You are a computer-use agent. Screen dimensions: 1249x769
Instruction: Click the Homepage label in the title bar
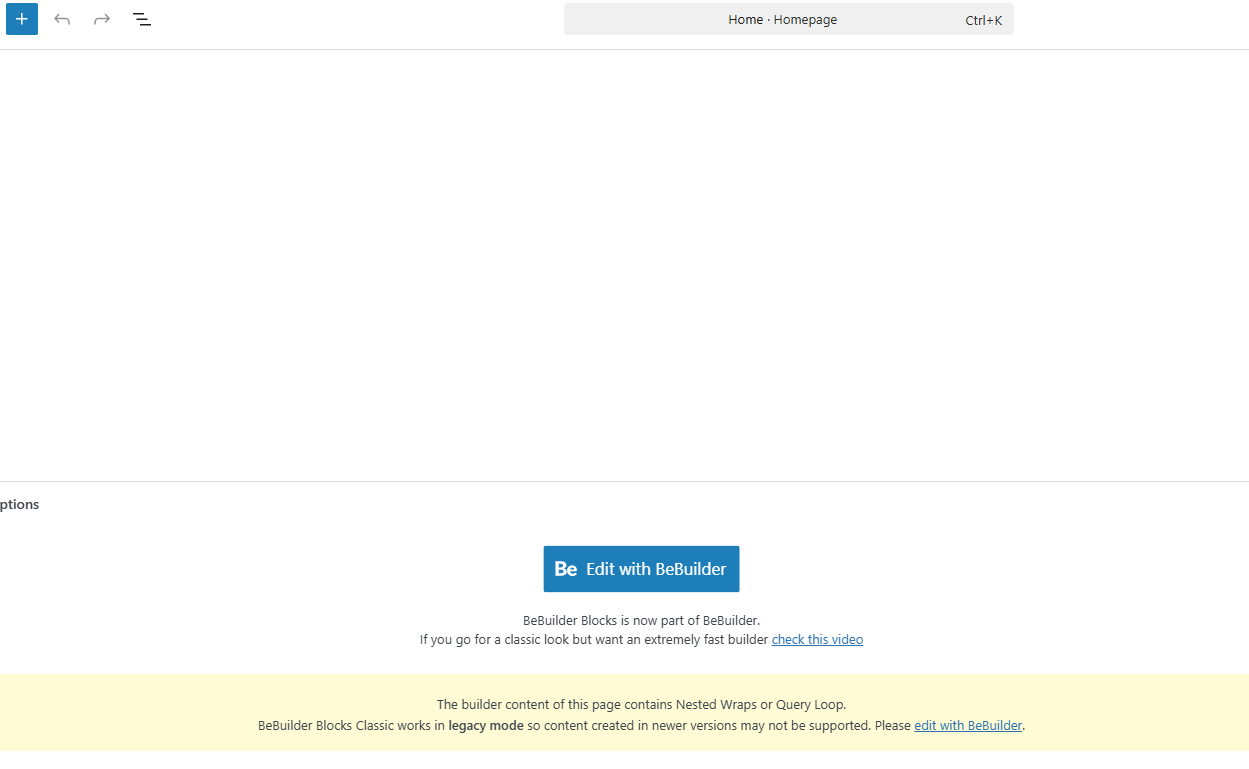(x=805, y=20)
